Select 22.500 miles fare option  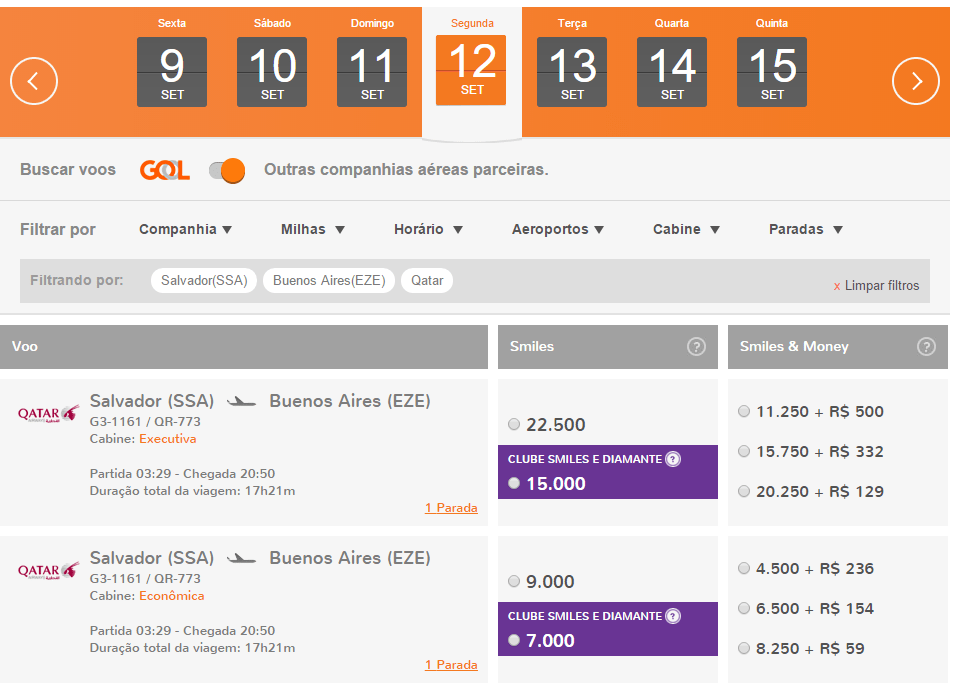tap(514, 424)
